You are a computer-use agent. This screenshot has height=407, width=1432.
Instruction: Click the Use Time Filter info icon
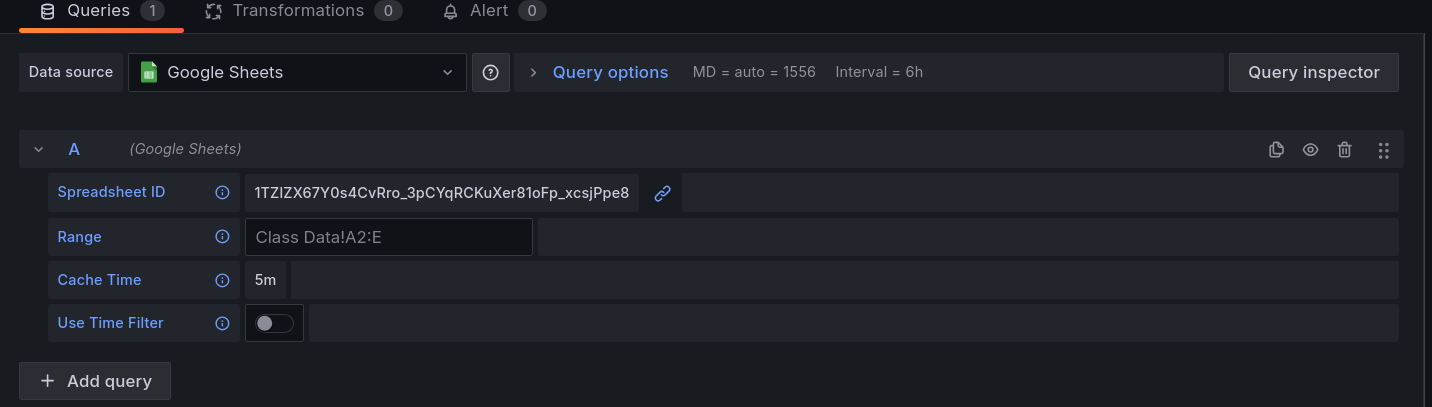click(x=223, y=323)
